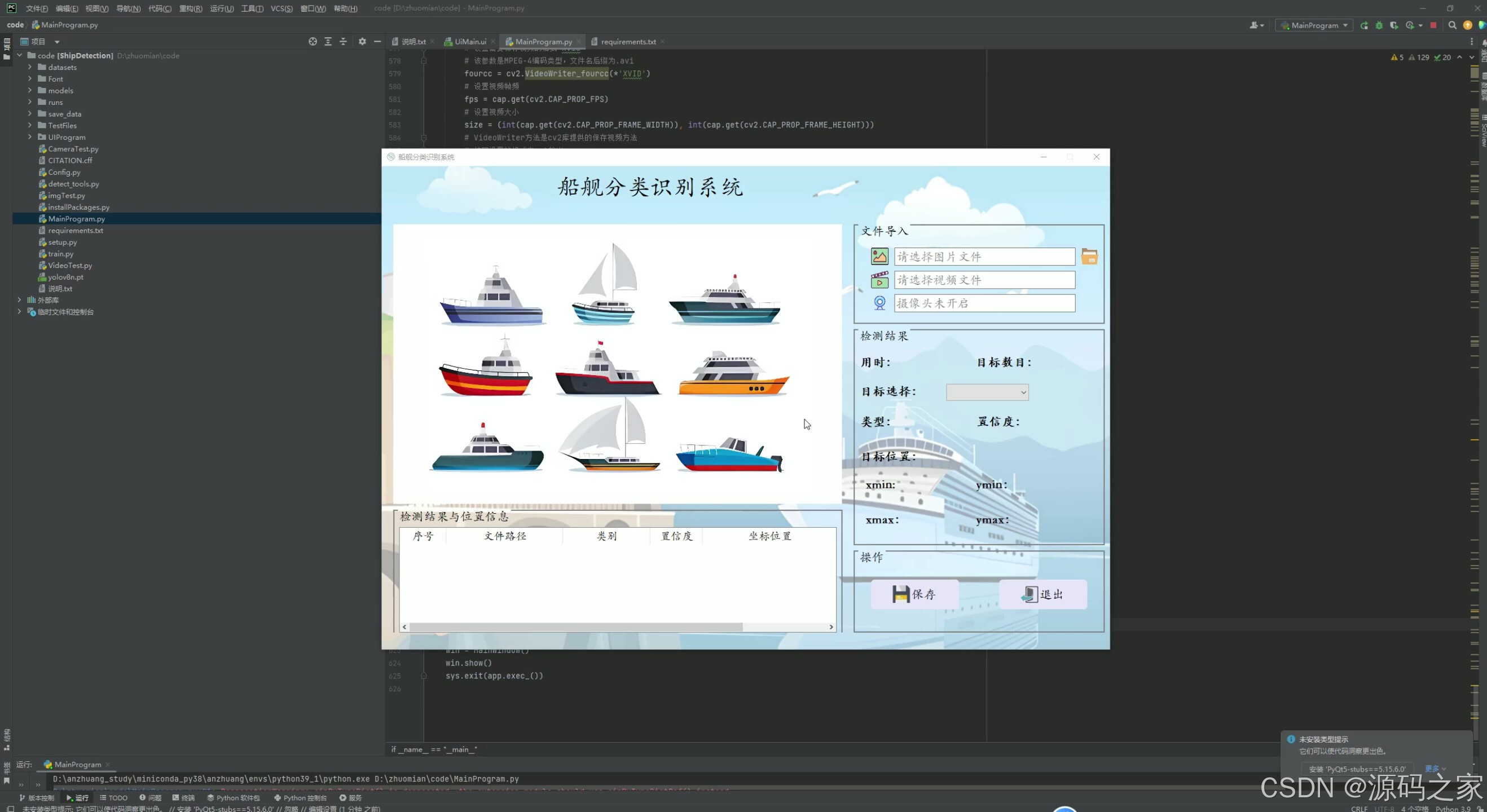
Task: Click the 保存 save button
Action: (x=914, y=594)
